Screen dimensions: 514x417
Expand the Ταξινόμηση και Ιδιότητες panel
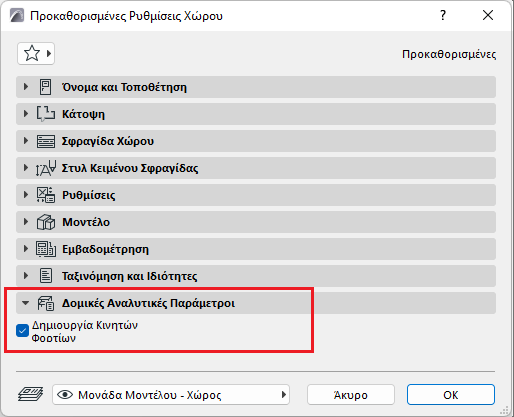(x=26, y=276)
